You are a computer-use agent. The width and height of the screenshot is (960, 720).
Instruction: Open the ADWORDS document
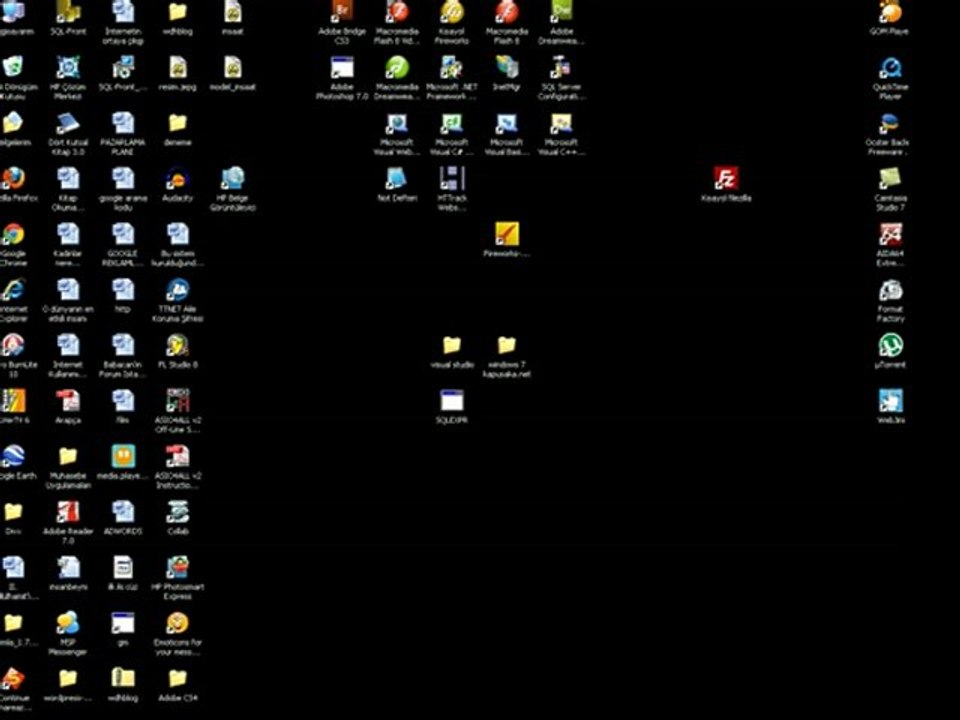pos(122,512)
